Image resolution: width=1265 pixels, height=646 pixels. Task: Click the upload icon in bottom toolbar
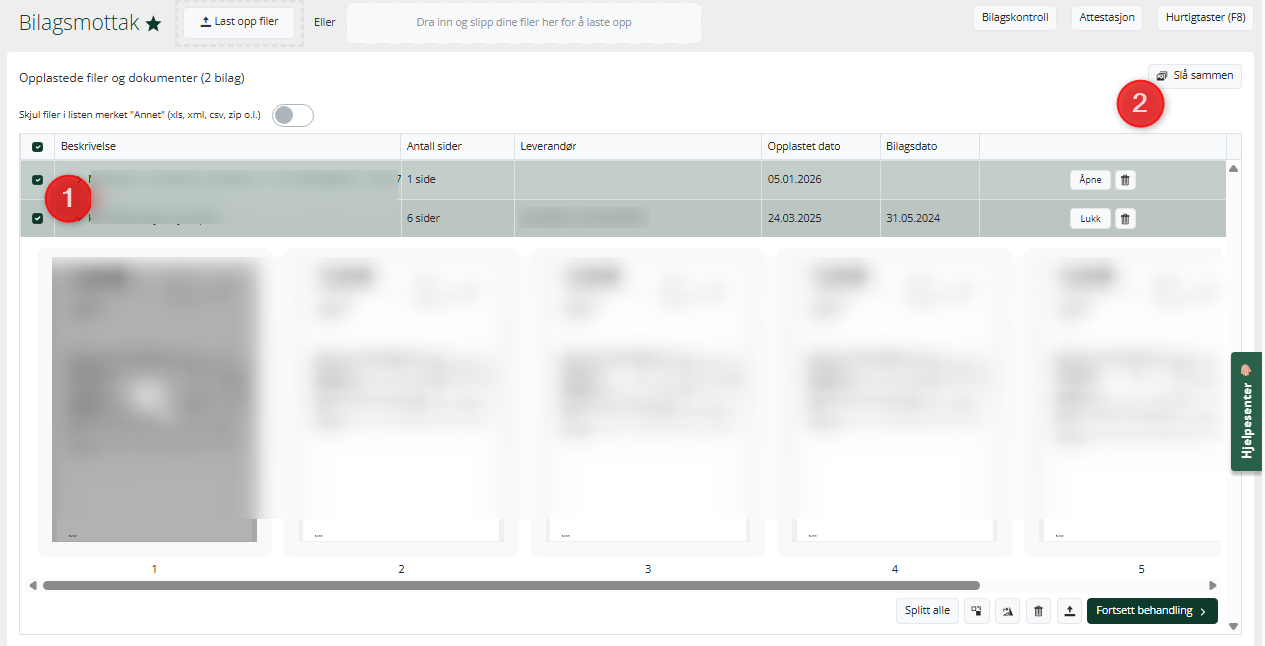click(x=1069, y=611)
